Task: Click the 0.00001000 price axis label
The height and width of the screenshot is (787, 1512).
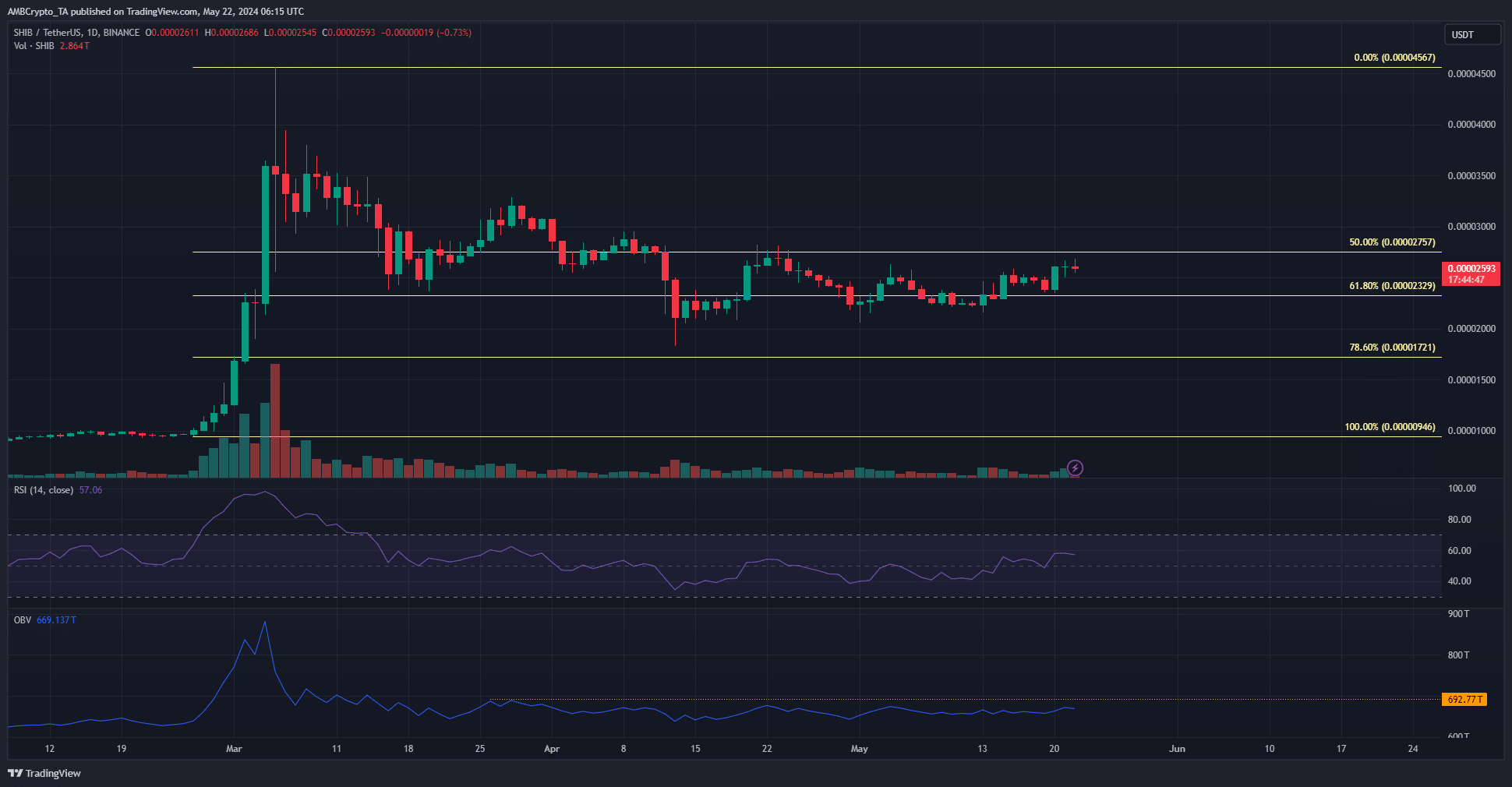Action: click(1471, 431)
